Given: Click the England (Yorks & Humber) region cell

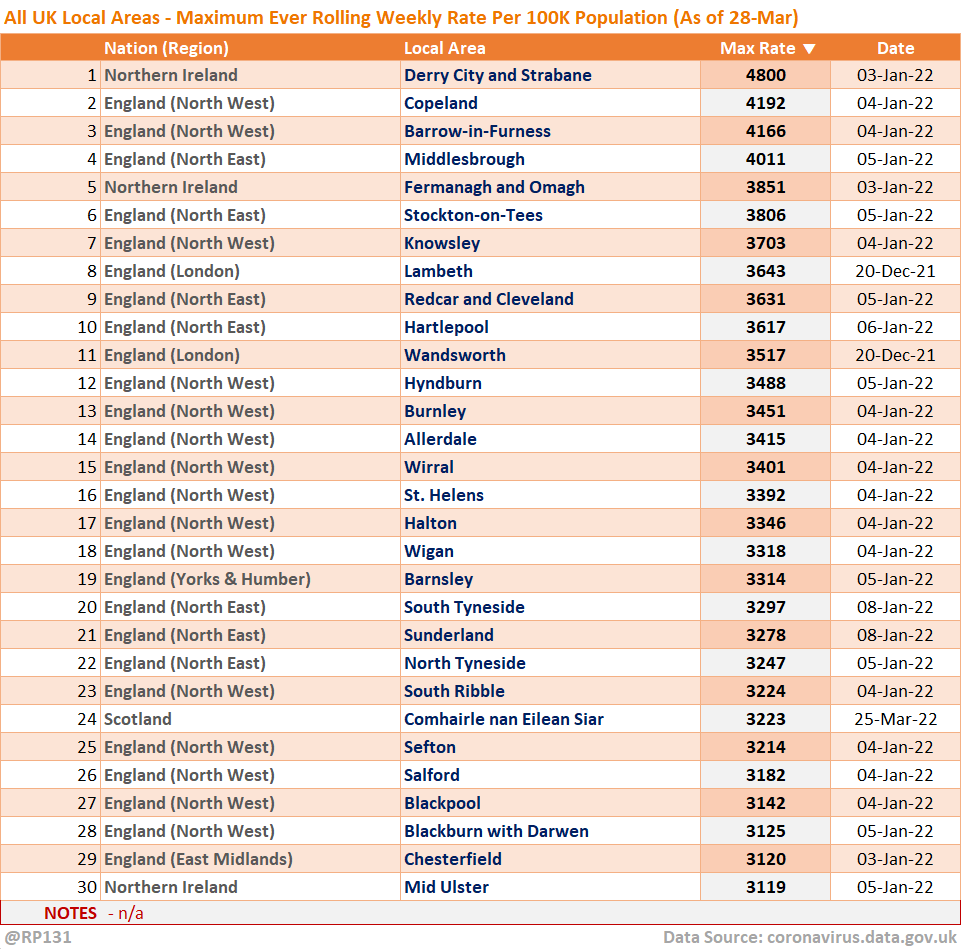Looking at the screenshot, I should 207,579.
